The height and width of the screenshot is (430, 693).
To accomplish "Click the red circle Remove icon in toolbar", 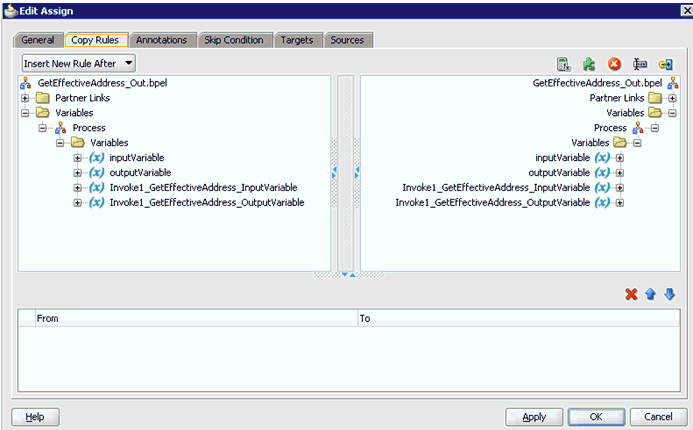I will pos(614,65).
